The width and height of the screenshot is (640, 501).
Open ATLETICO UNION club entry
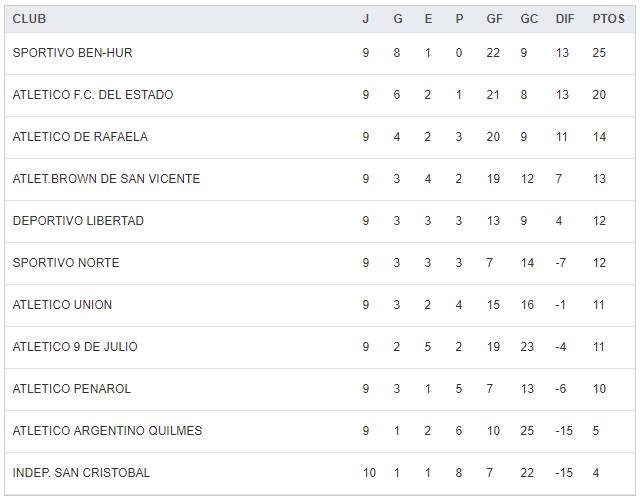click(62, 305)
